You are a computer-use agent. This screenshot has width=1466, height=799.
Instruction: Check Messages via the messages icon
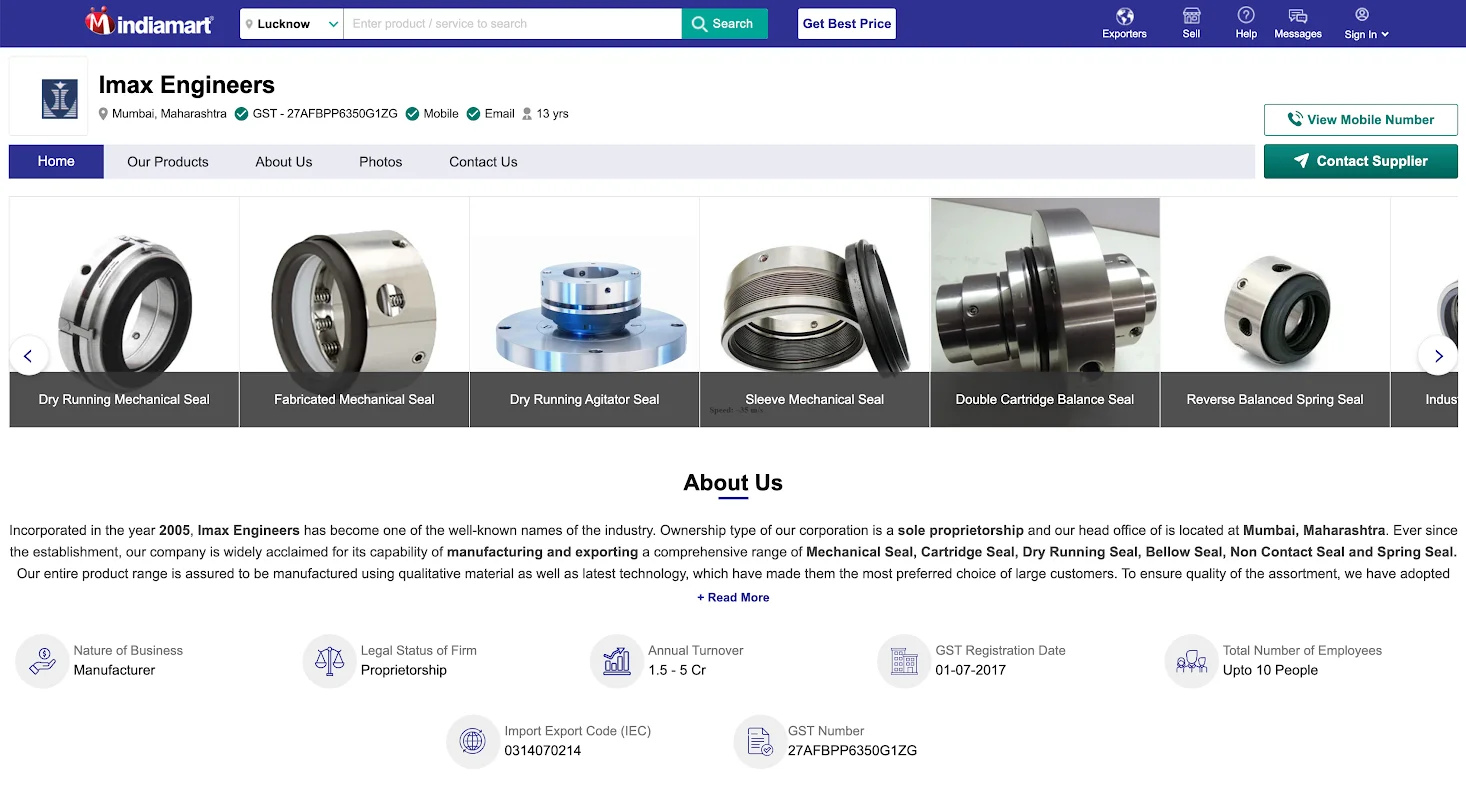click(1297, 17)
